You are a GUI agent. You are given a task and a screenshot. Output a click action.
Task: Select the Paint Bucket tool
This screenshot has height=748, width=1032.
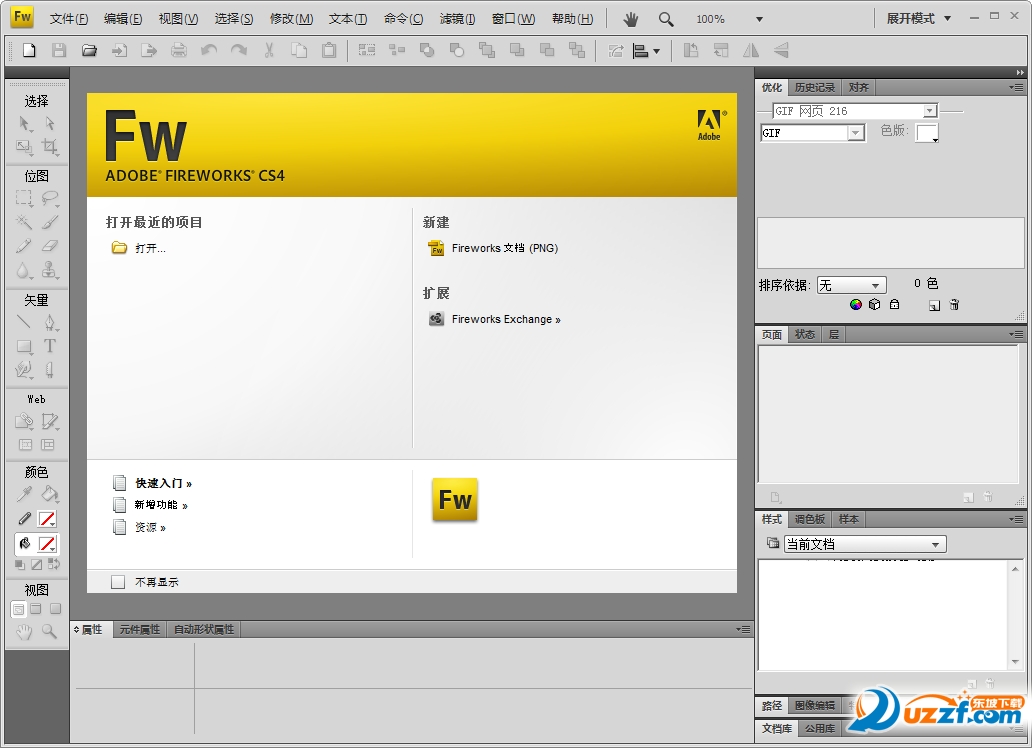point(50,494)
